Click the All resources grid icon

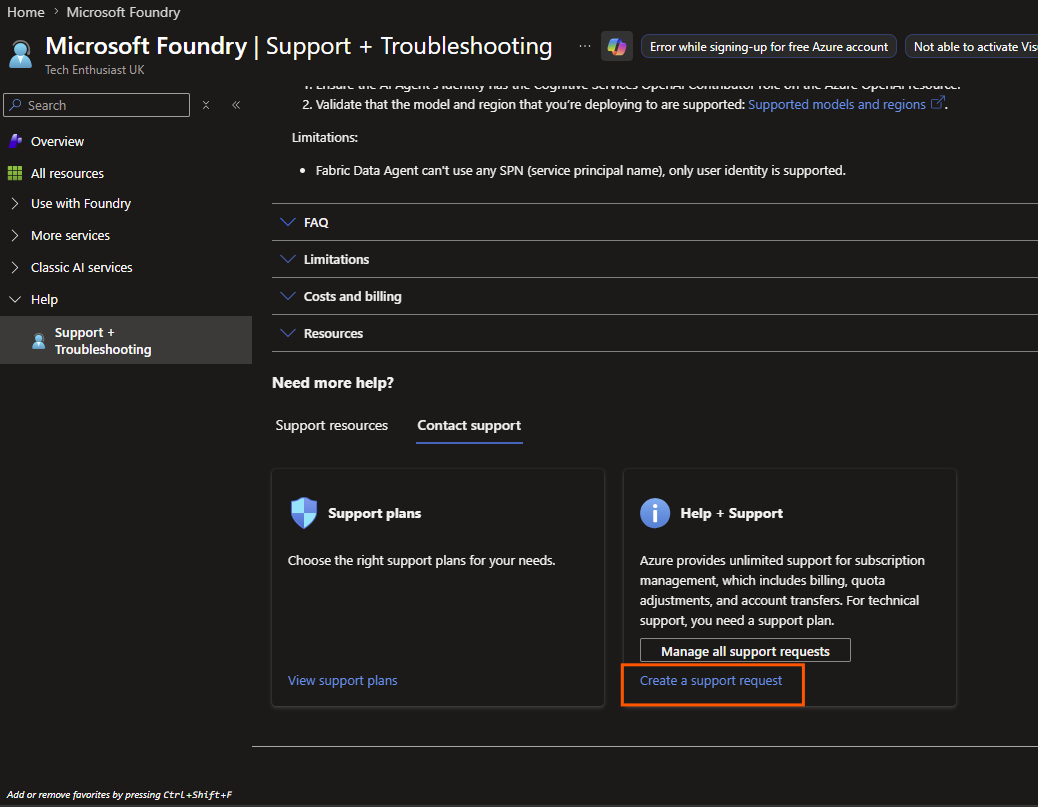15,173
